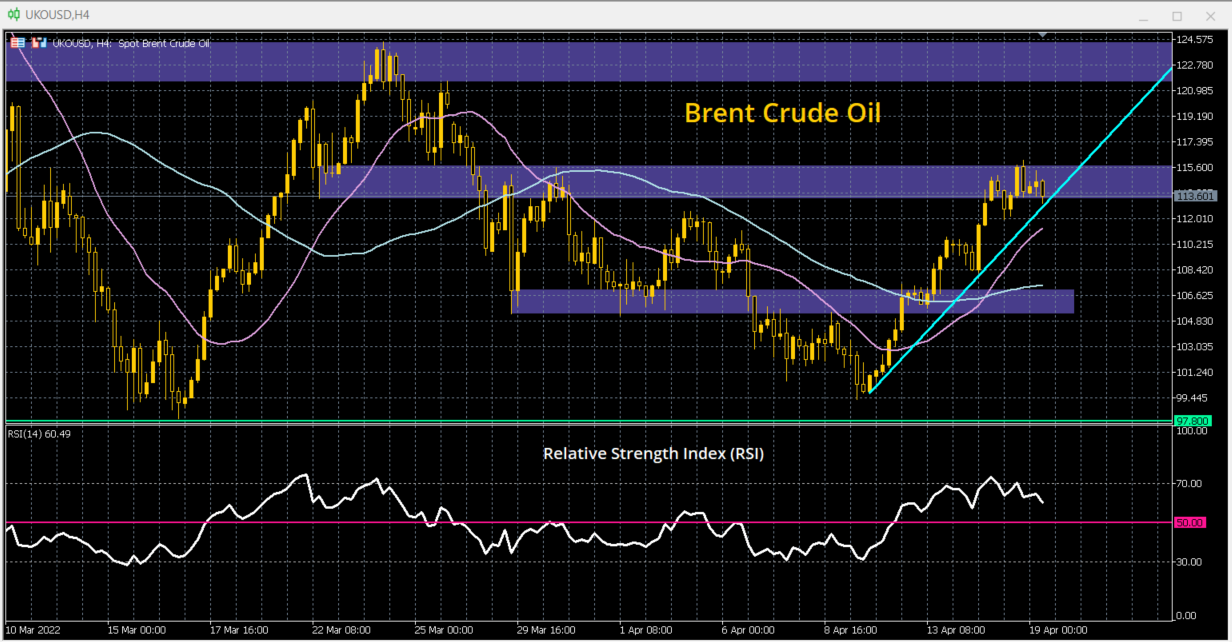Viewport: 1232px width, 642px height.
Task: Click the 99.445 price scale value
Action: [1194, 397]
